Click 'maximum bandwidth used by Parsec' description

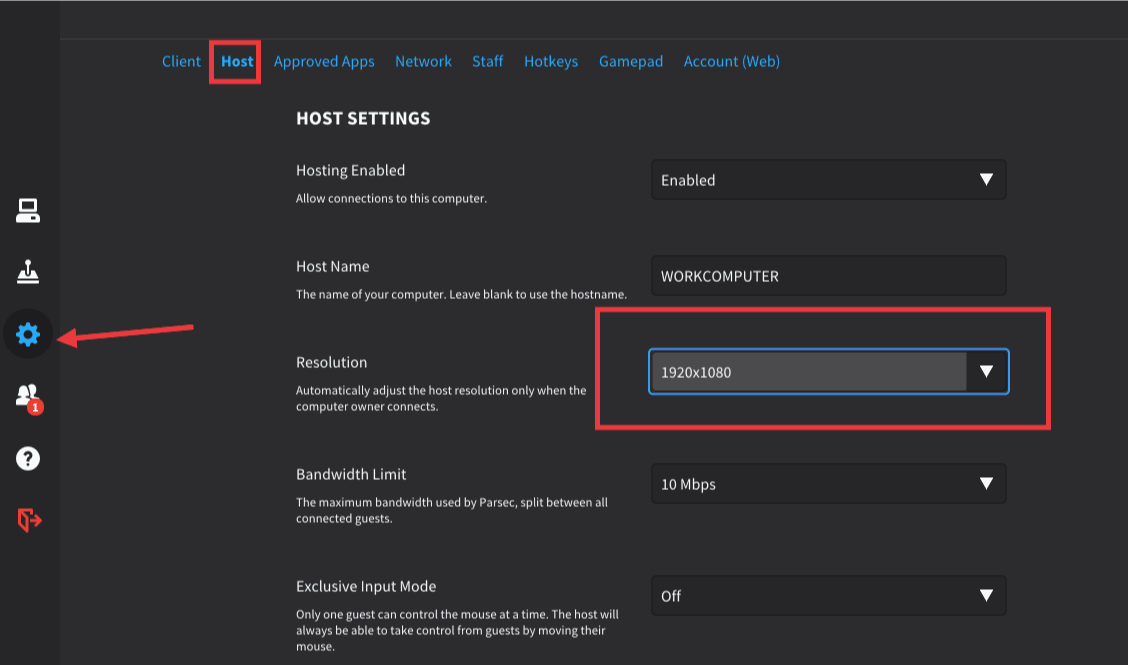452,510
